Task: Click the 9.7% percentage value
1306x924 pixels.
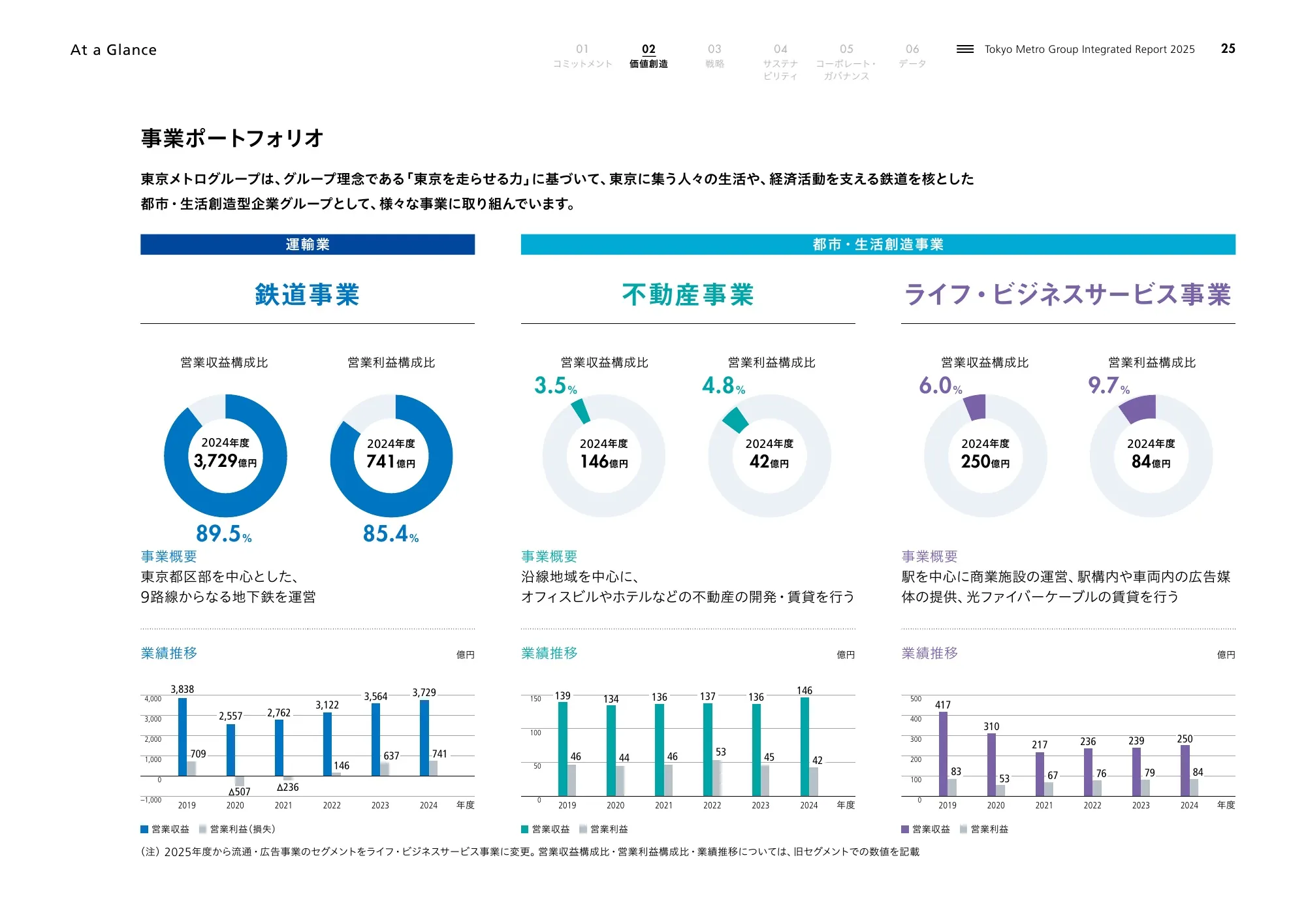Action: pyautogui.click(x=1109, y=385)
